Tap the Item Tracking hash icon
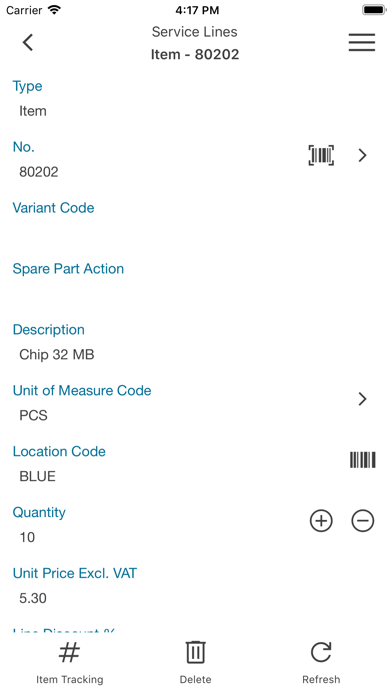Viewport: 392px width, 696px height. pyautogui.click(x=69, y=652)
